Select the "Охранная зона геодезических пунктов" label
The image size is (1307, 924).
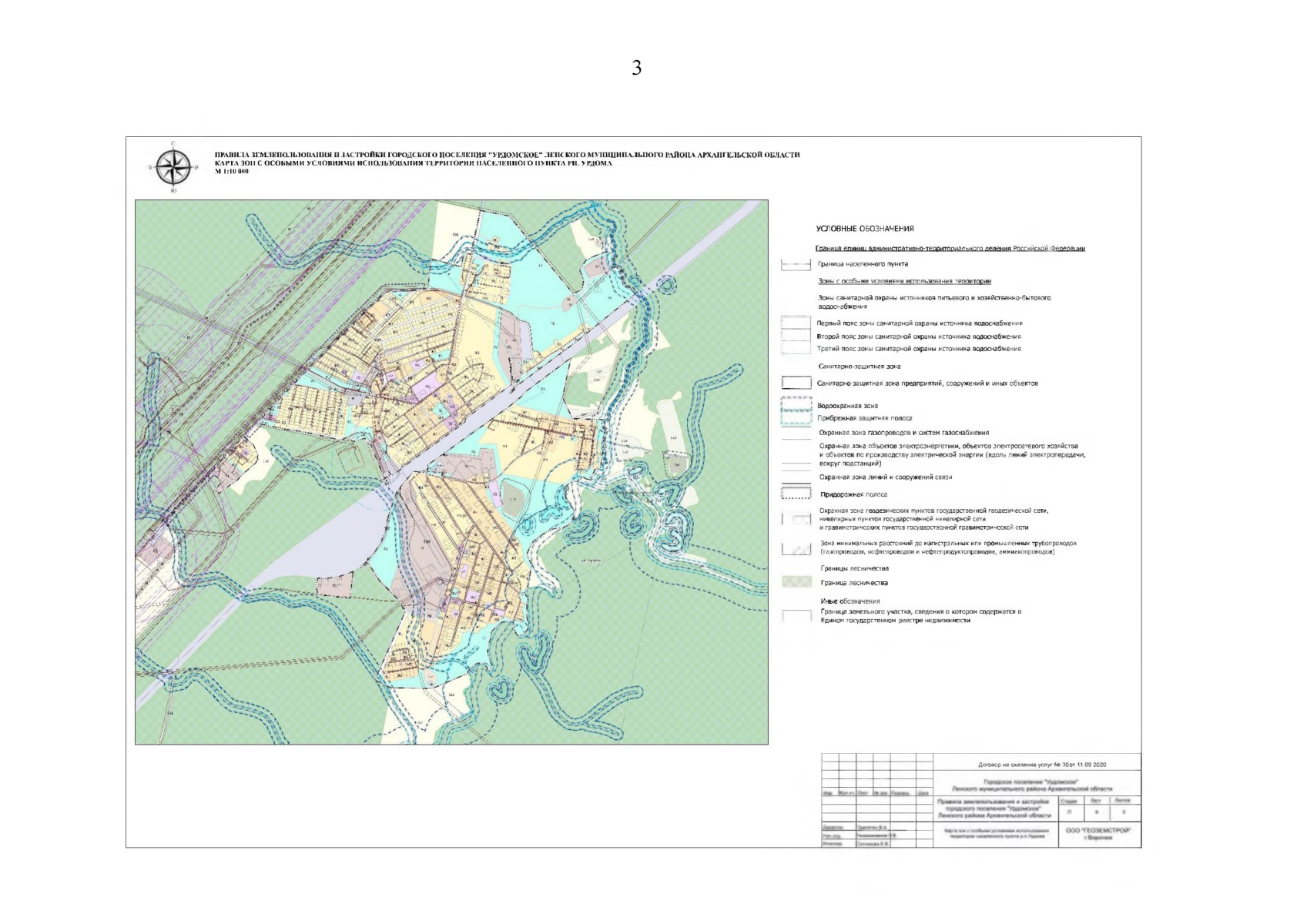(x=934, y=519)
